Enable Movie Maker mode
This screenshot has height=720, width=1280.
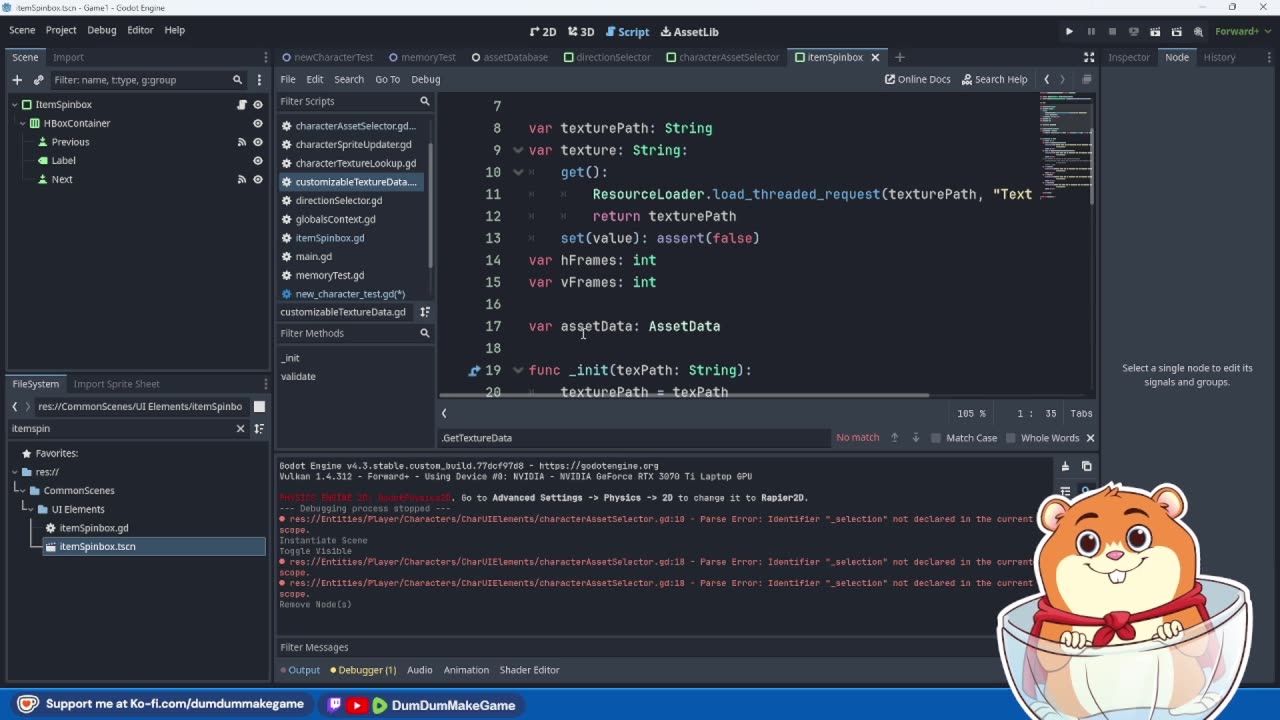[x=1198, y=31]
